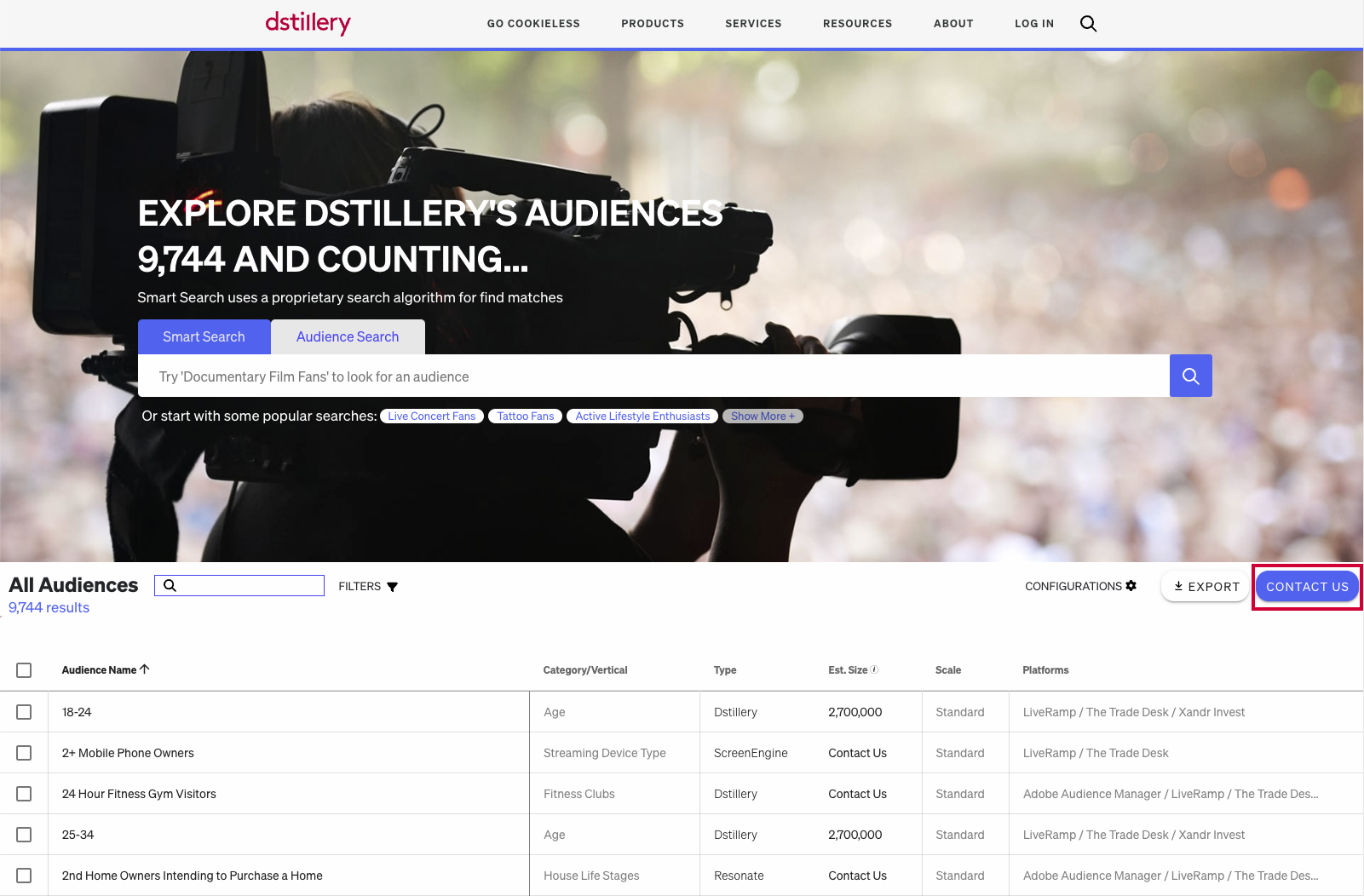
Task: Open the Products navigation menu
Action: [653, 24]
